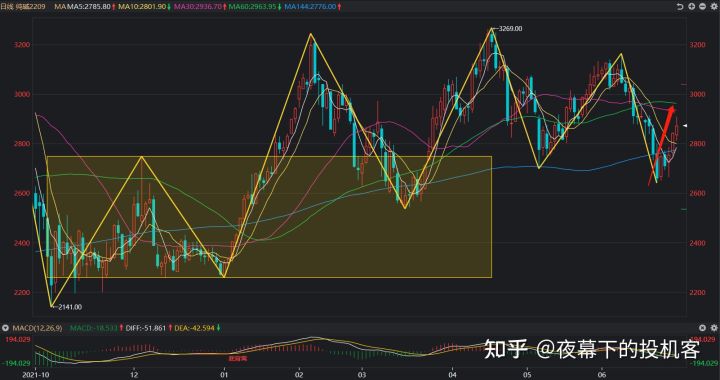
Task: Click the undo/restore arrow icon above chart
Action: pos(680,7)
